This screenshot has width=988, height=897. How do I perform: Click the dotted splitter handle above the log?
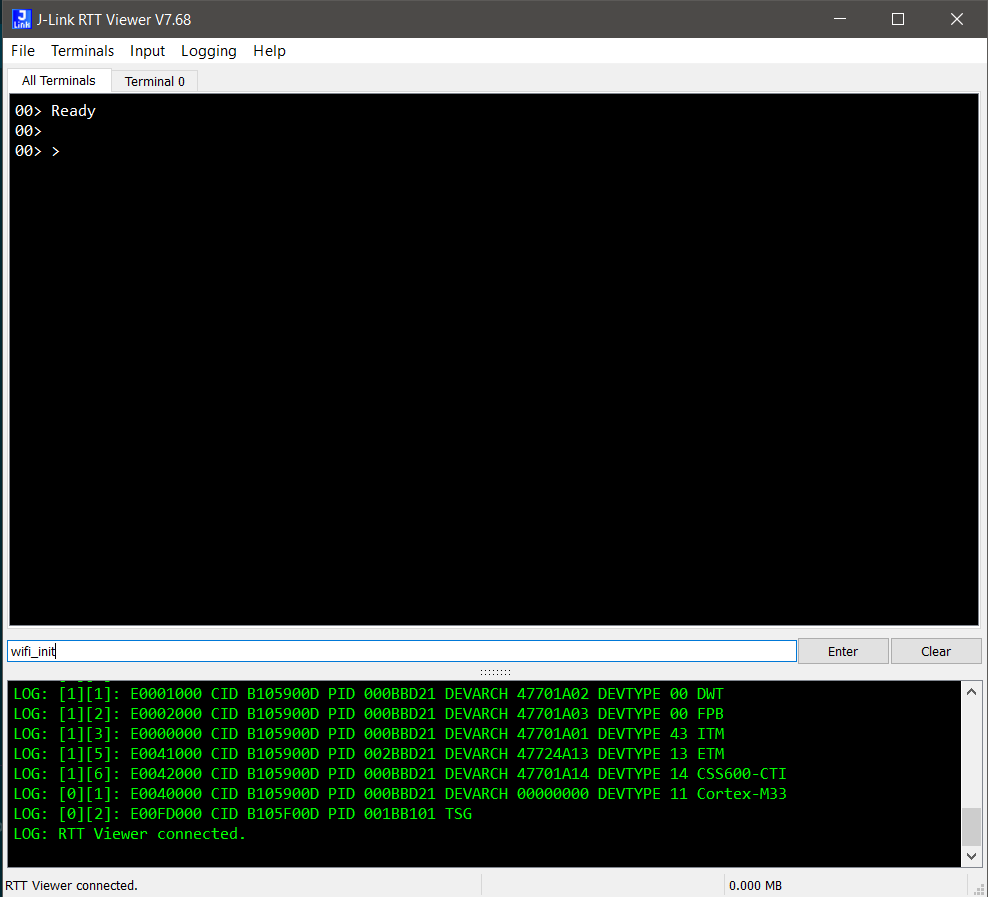tap(495, 672)
